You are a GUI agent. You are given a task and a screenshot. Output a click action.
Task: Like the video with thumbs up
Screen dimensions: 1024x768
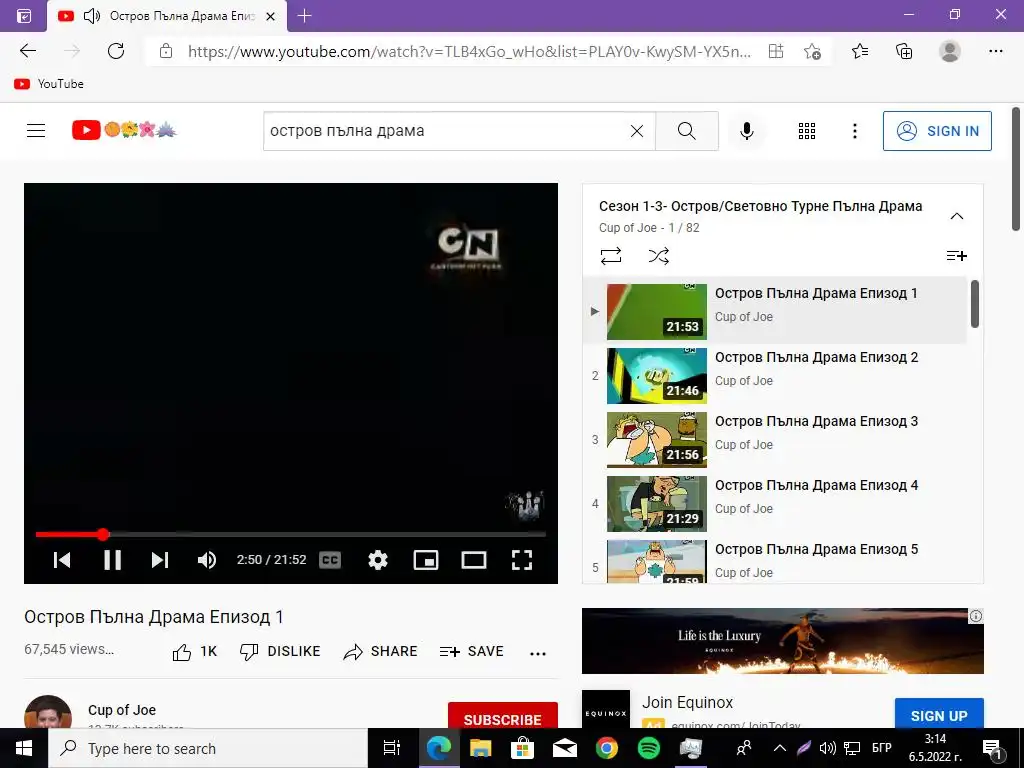click(194, 651)
